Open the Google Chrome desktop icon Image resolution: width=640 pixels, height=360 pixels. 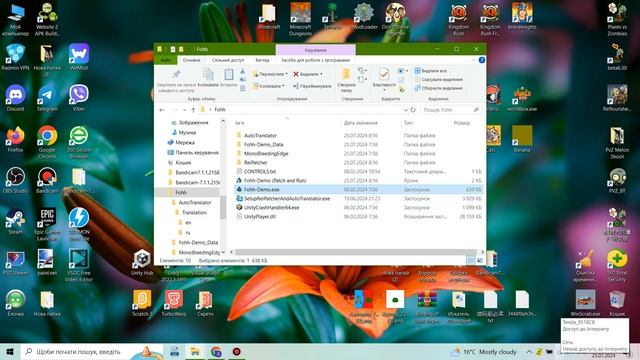pyautogui.click(x=47, y=141)
